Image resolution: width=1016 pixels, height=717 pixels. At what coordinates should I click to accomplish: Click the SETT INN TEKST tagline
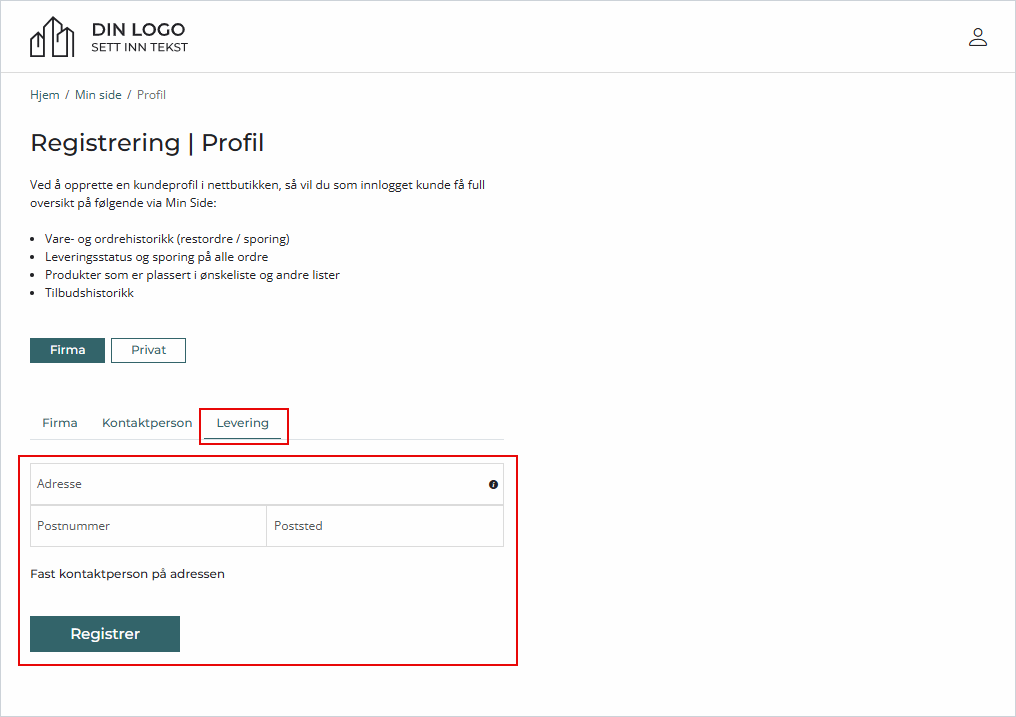point(139,47)
